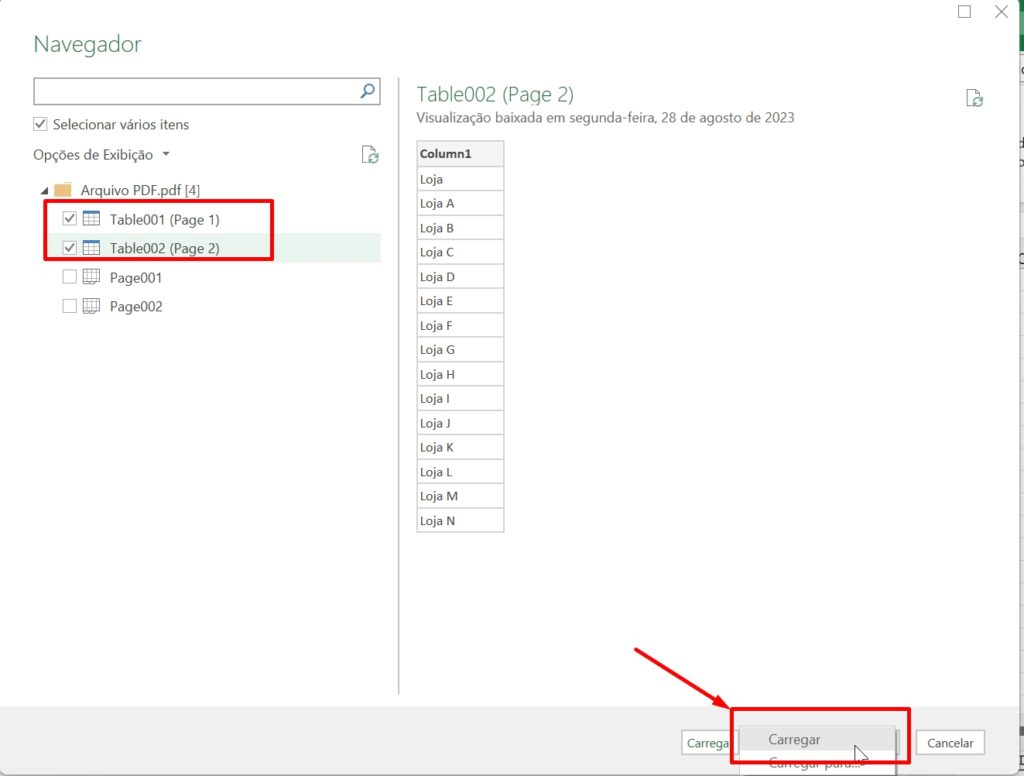Collapse the Arquivo PDF.pdf tree node
Screen dimensions: 1024x776
click(43, 190)
